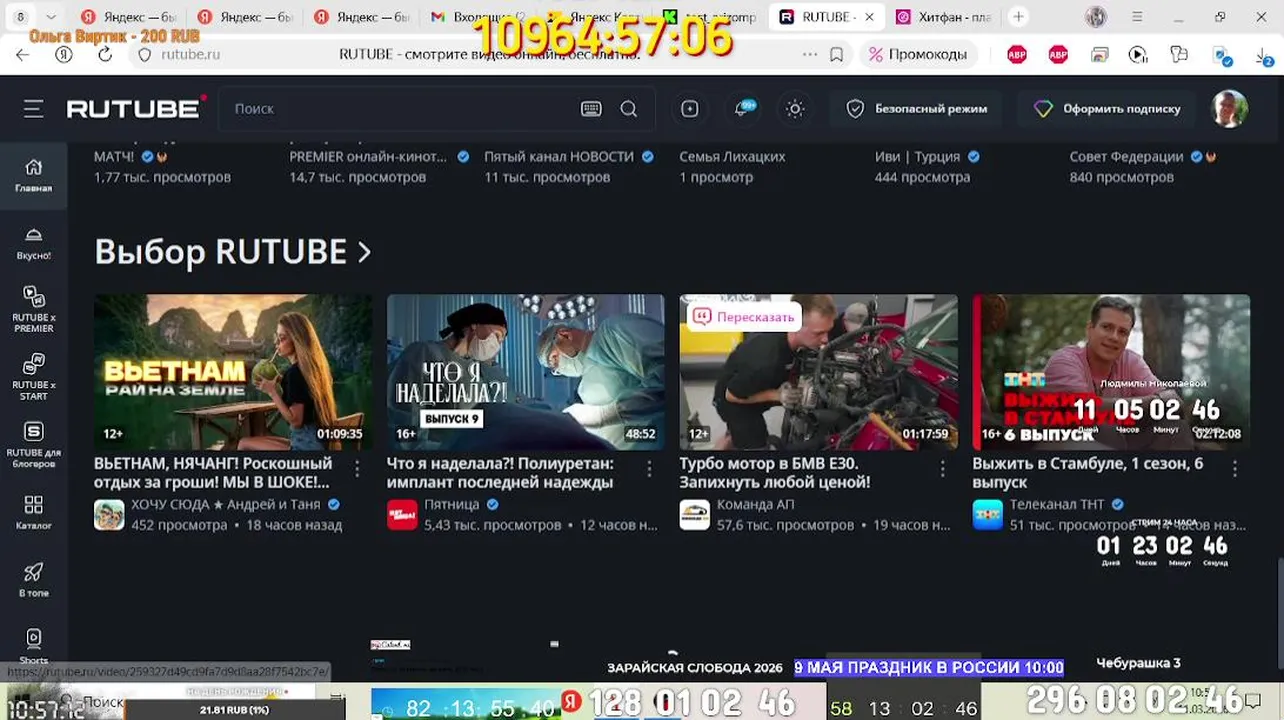Open the Команда АП channel name
Screen dimensions: 1284x720
pyautogui.click(x=756, y=505)
